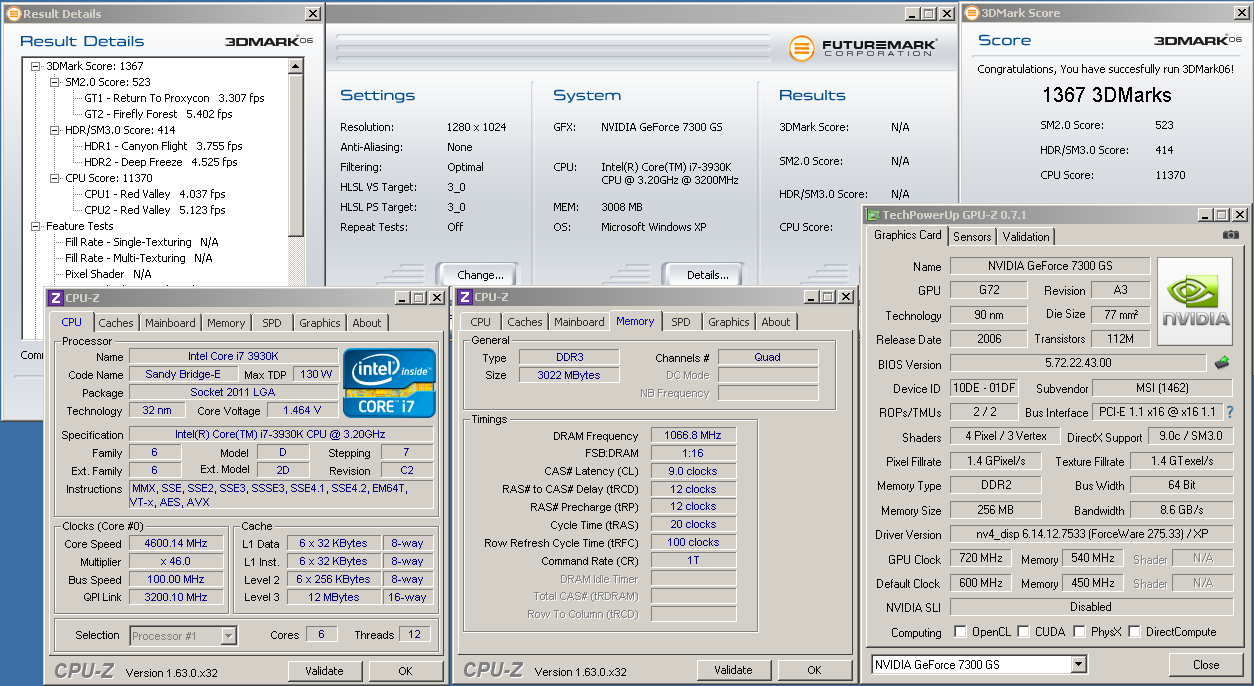Select GT2 - Firefly Forest row
Viewport: 1254px width, 686px height.
158,114
